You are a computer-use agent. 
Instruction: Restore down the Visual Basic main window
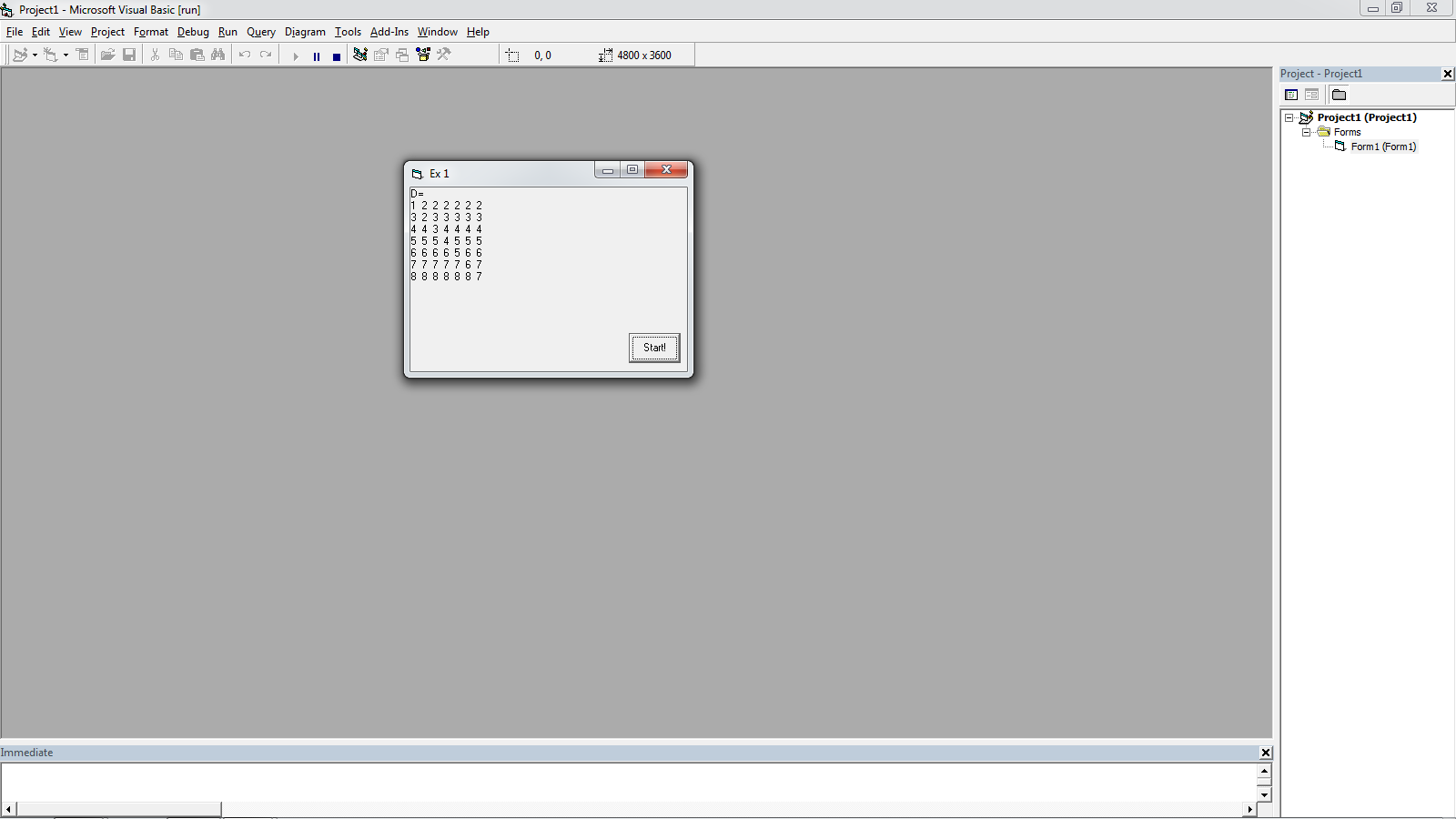tap(1397, 8)
